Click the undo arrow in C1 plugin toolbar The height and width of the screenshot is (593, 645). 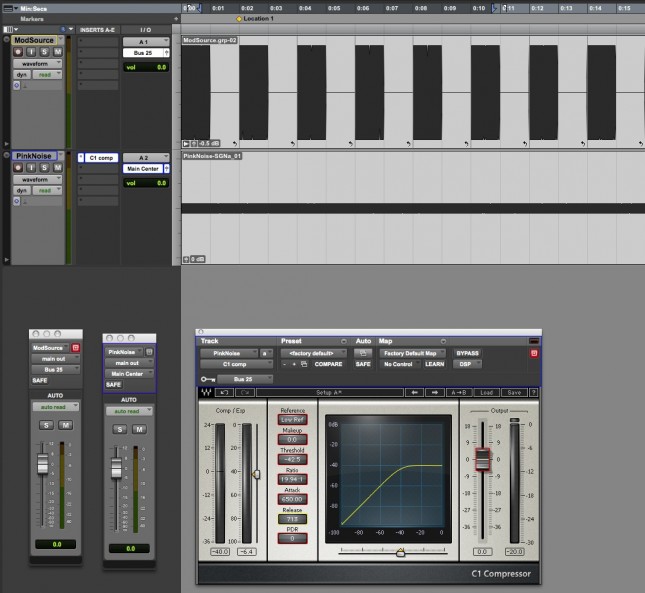click(x=224, y=392)
